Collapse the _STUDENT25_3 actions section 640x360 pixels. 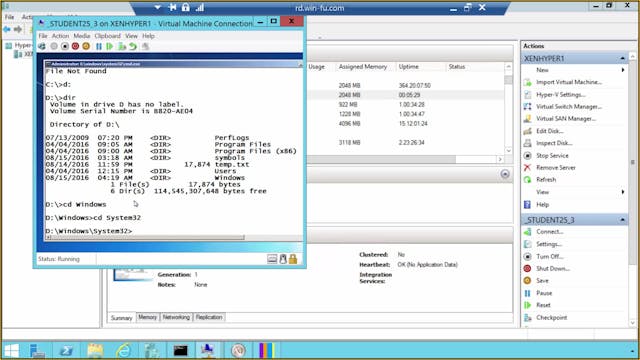coord(622,220)
